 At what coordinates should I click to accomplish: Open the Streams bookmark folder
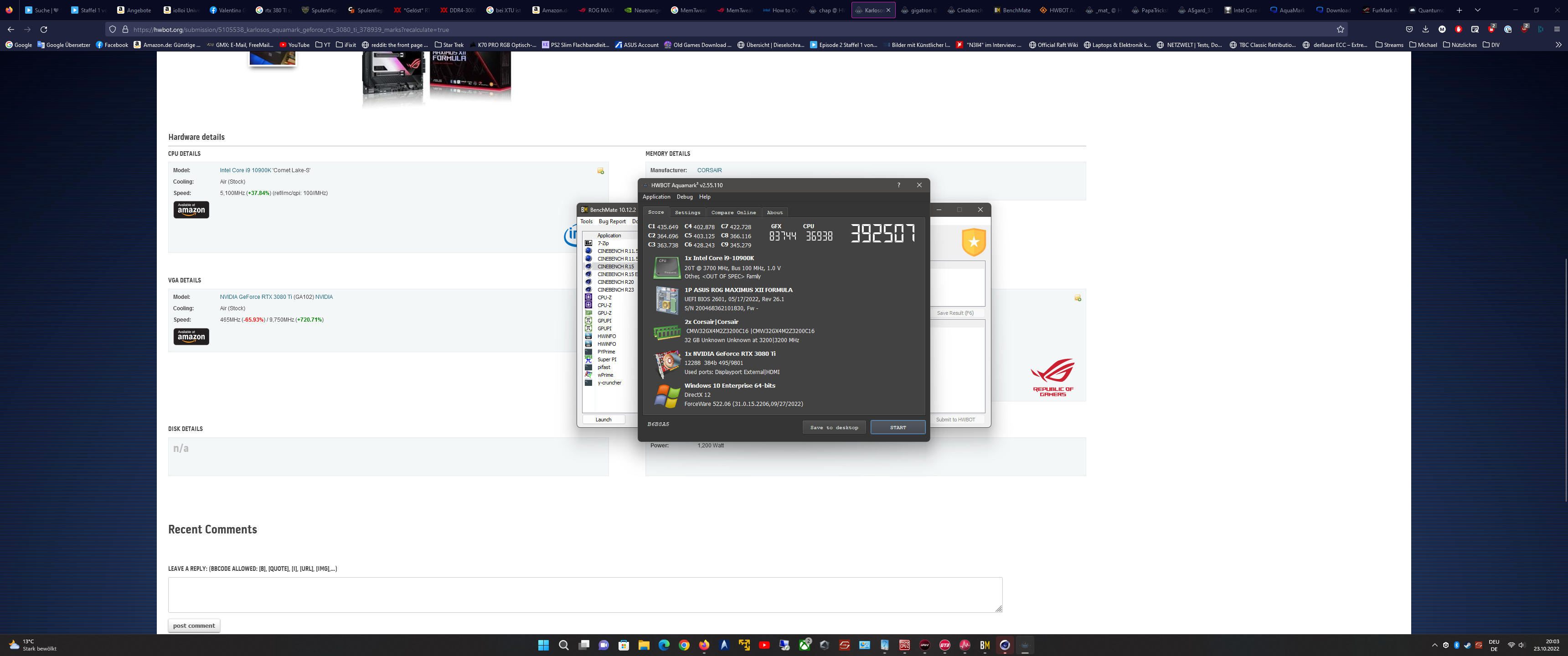point(1389,45)
